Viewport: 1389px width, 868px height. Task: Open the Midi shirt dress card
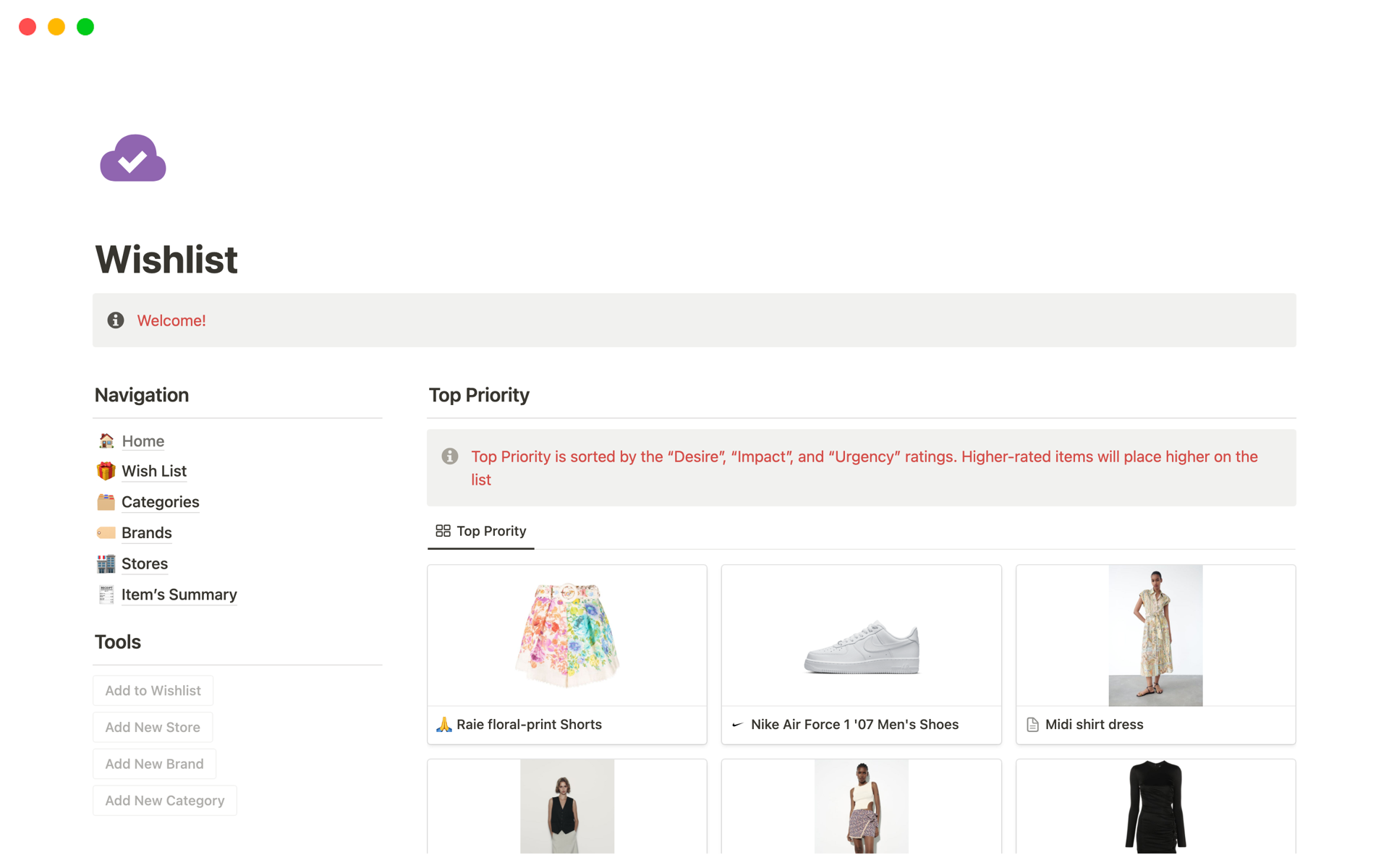1155,654
